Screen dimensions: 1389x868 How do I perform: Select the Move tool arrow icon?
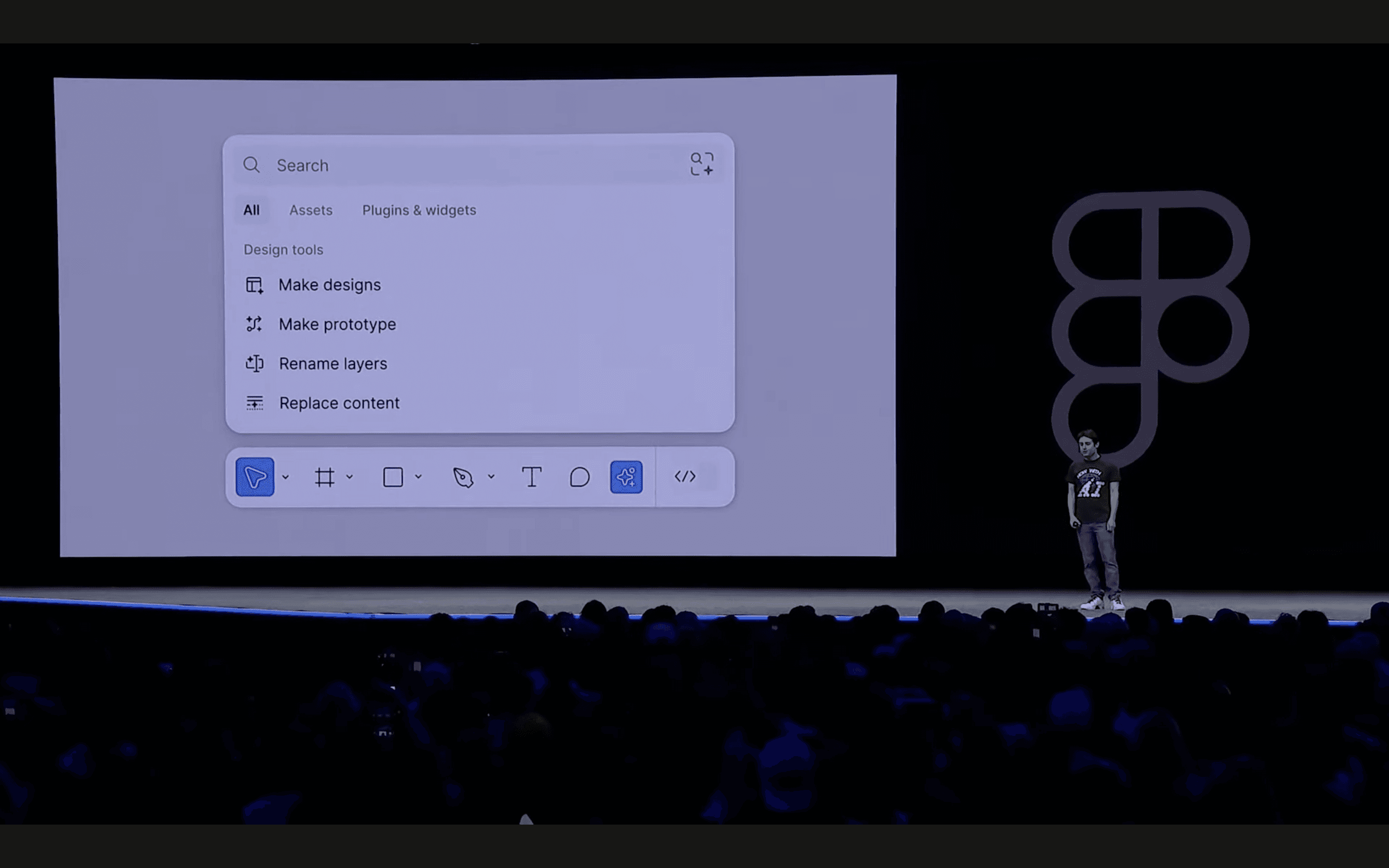(255, 476)
